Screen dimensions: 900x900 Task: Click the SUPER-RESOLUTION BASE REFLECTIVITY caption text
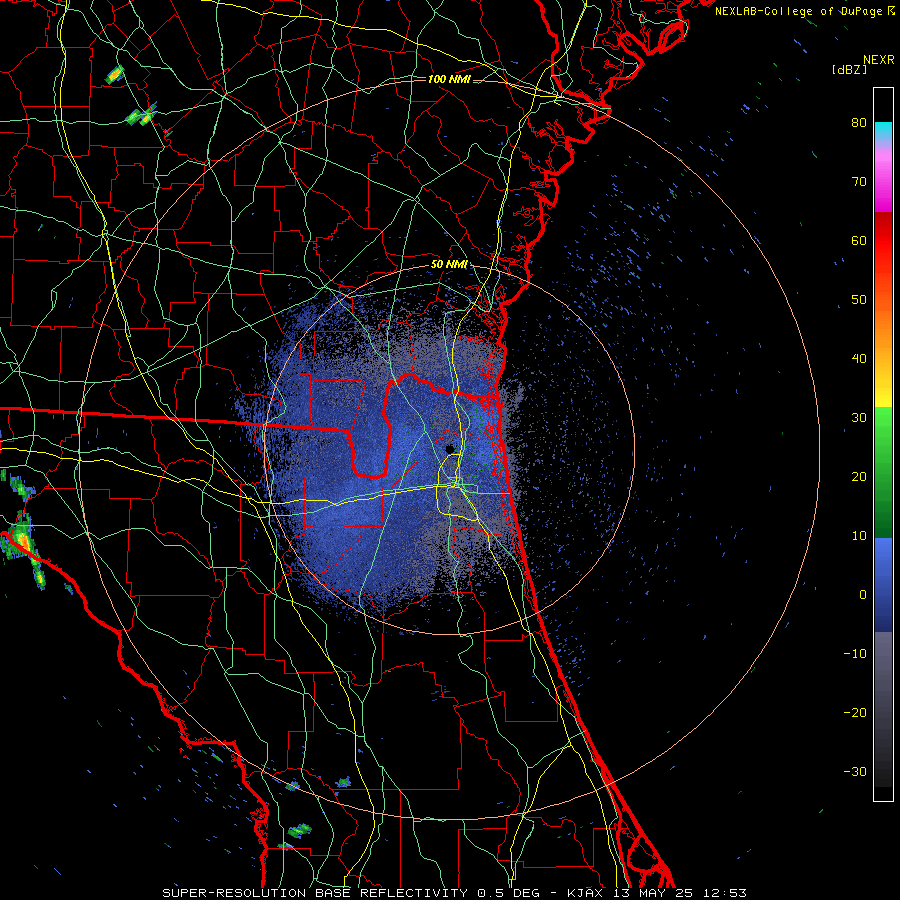point(315,893)
